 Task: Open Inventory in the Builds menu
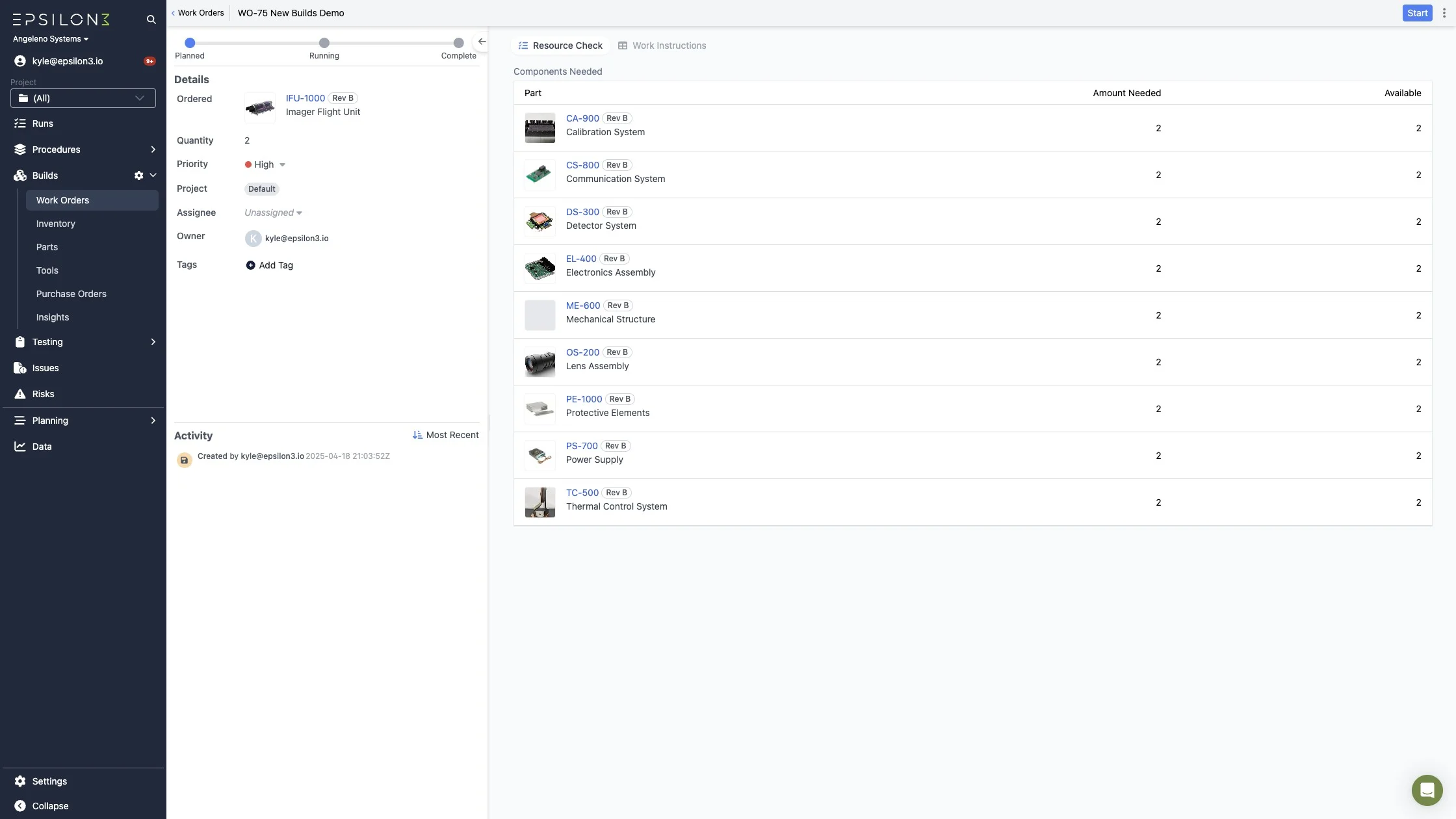click(x=56, y=224)
